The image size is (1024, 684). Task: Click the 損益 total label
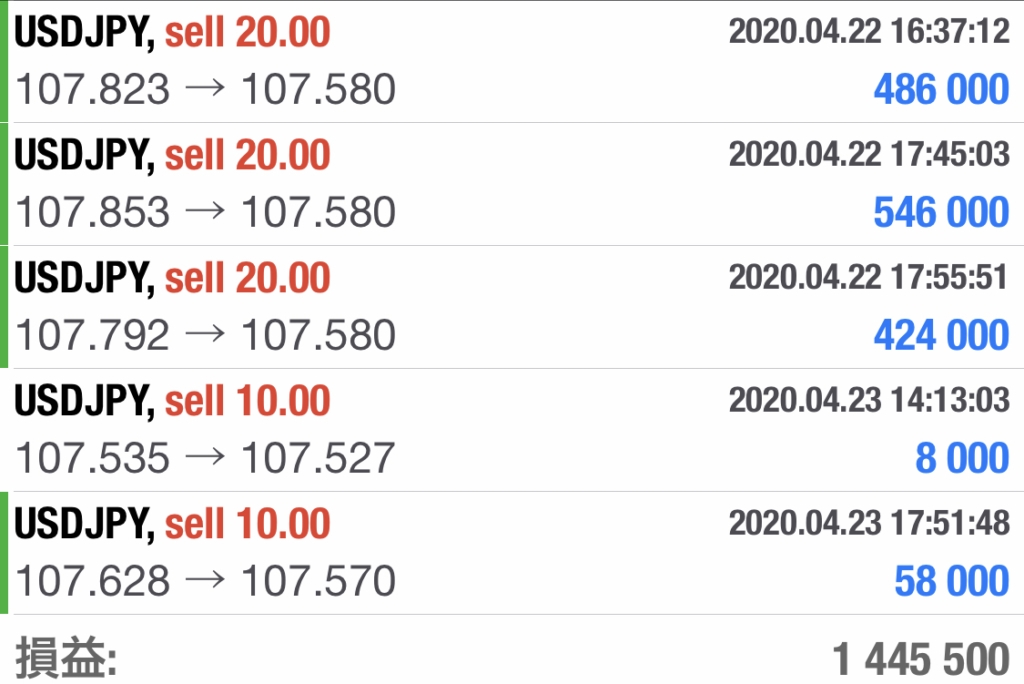pyautogui.click(x=66, y=658)
